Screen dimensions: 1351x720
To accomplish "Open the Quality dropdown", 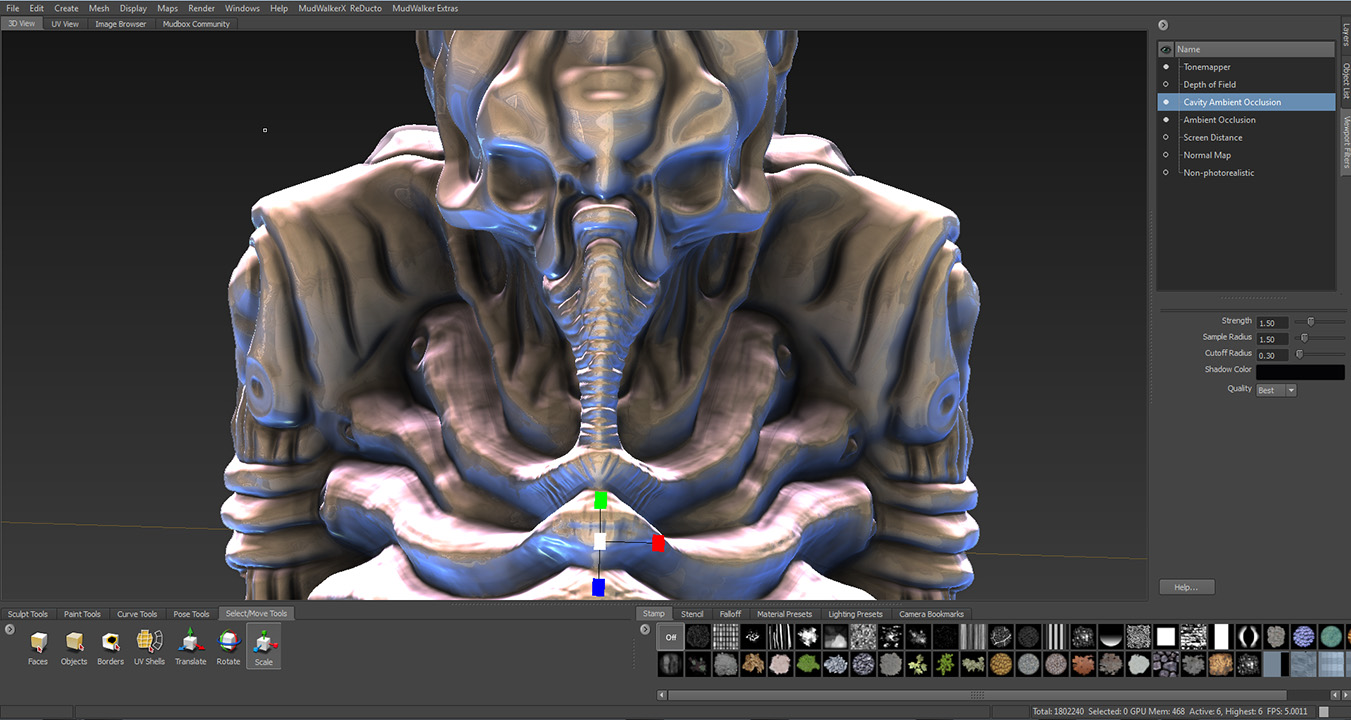I will pyautogui.click(x=1276, y=390).
